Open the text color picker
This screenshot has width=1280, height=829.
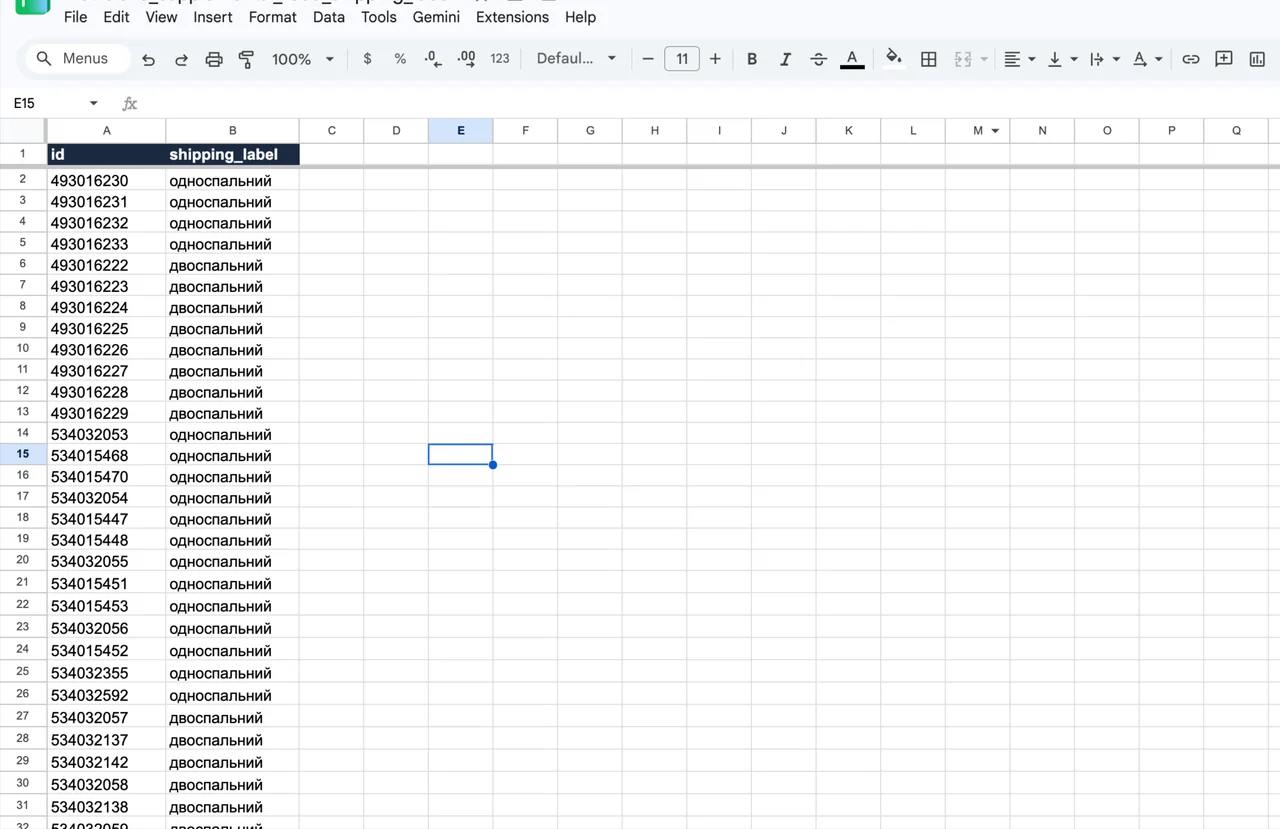(852, 59)
